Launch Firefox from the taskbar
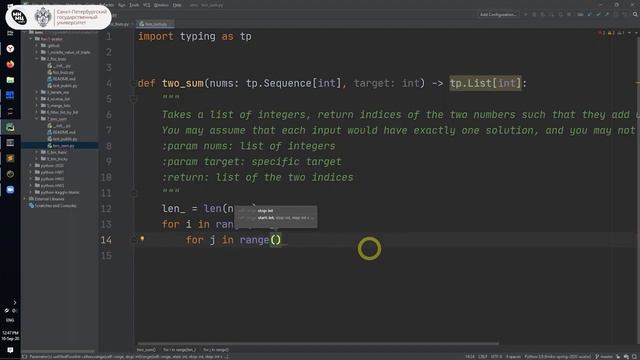Screen dimensions: 640x360 [10, 64]
